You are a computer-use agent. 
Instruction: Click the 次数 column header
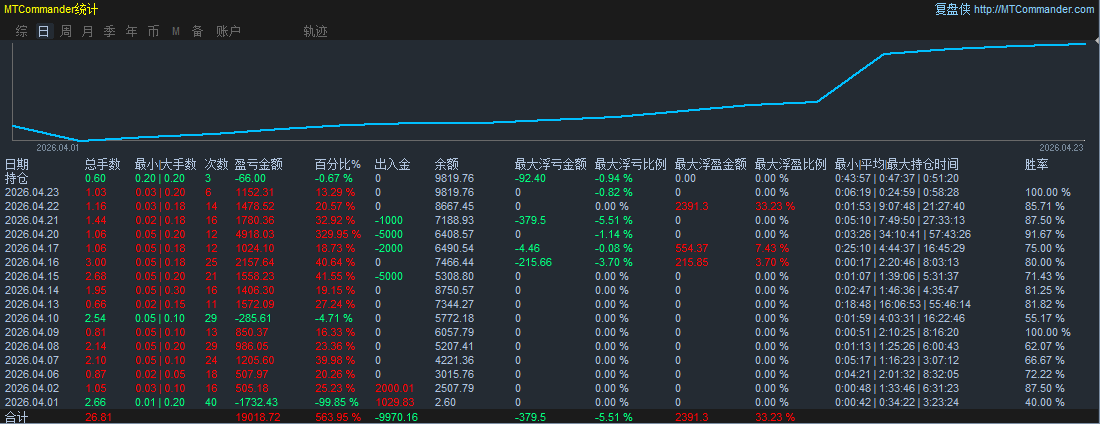[x=216, y=164]
